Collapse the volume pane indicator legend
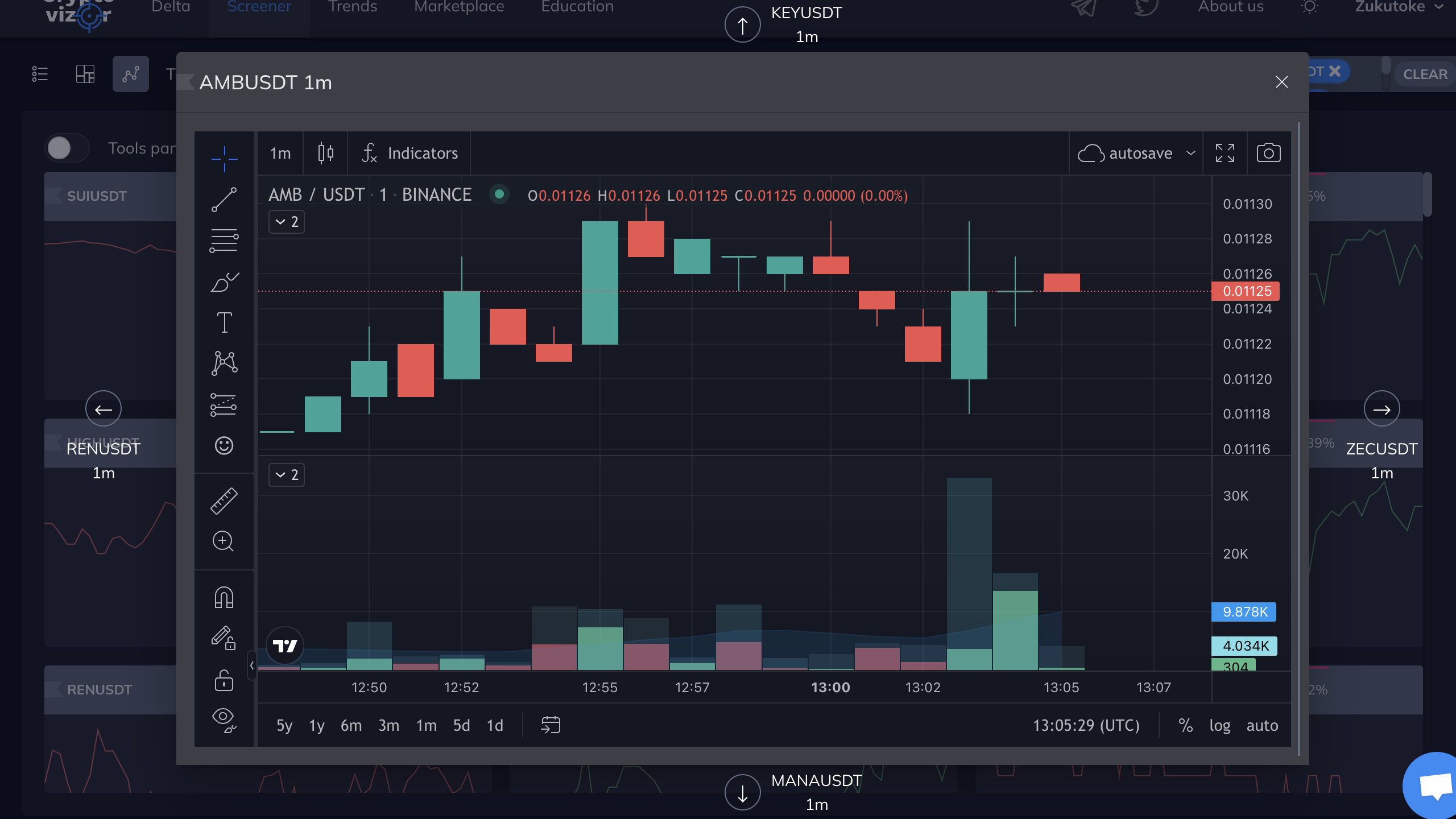Image resolution: width=1456 pixels, height=819 pixels. click(x=287, y=475)
